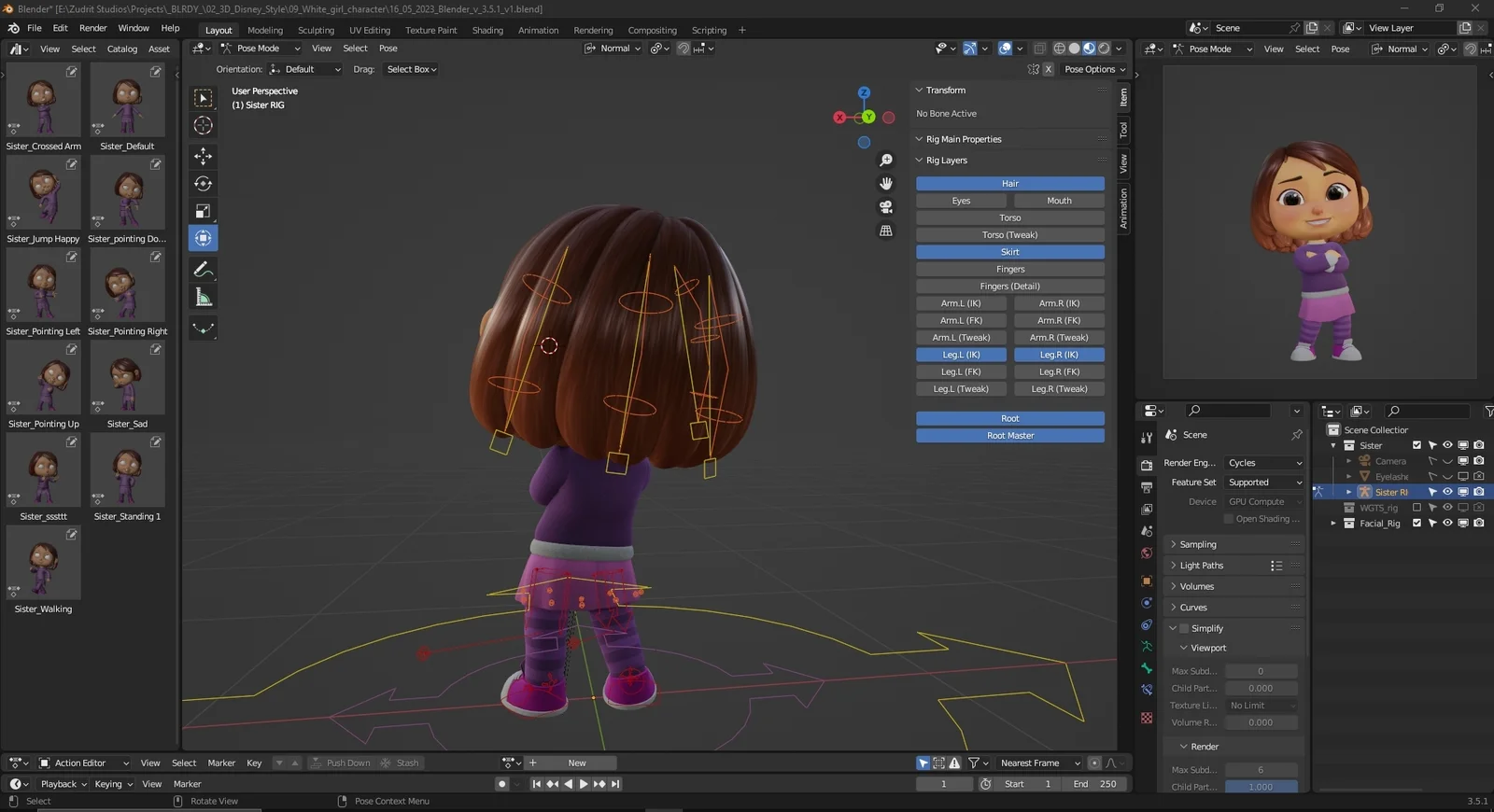The height and width of the screenshot is (812, 1494).
Task: Toggle the Facial_Rig collection exclude checkbox
Action: click(1416, 524)
